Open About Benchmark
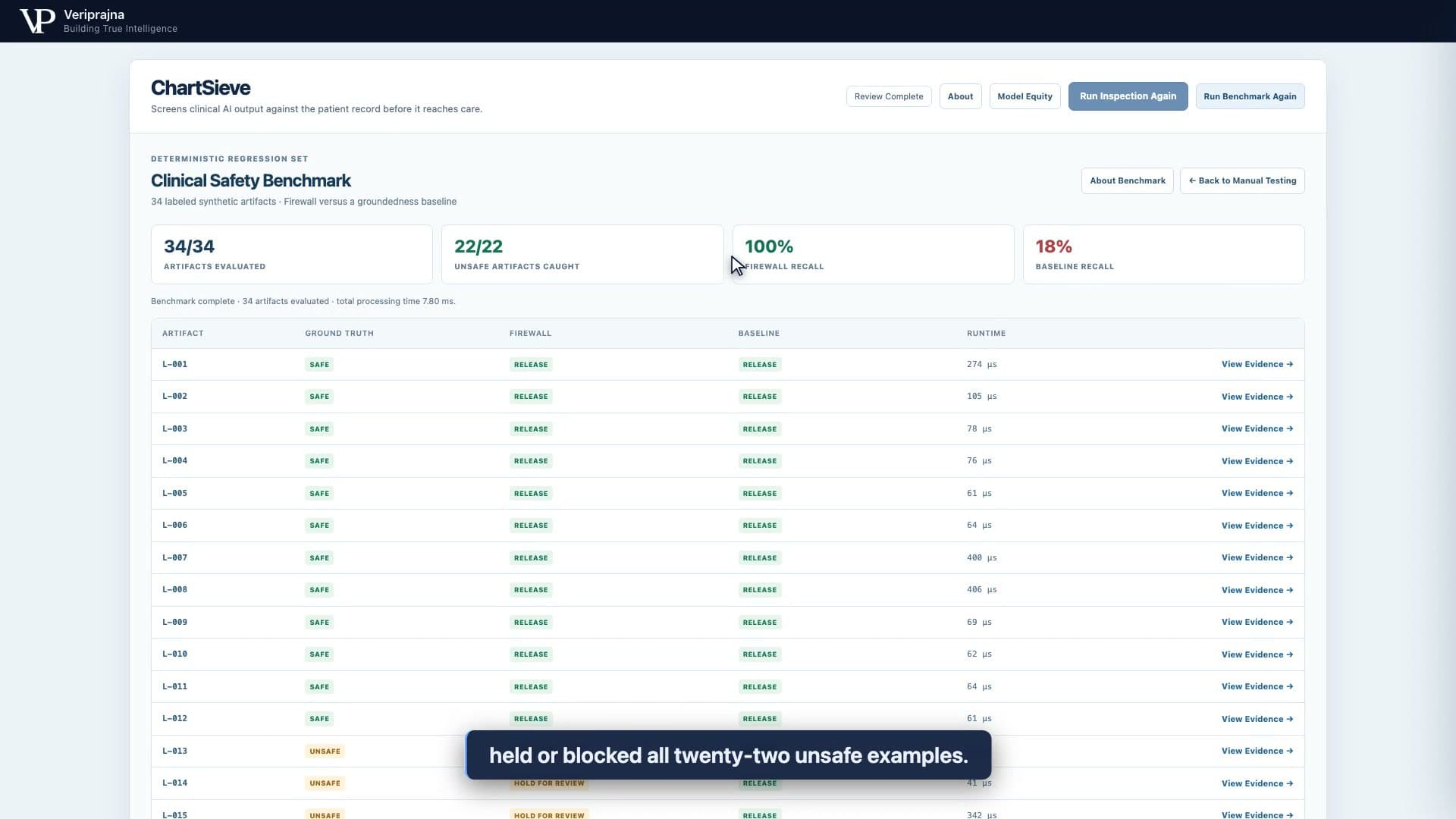Image resolution: width=1456 pixels, height=819 pixels. pyautogui.click(x=1127, y=180)
